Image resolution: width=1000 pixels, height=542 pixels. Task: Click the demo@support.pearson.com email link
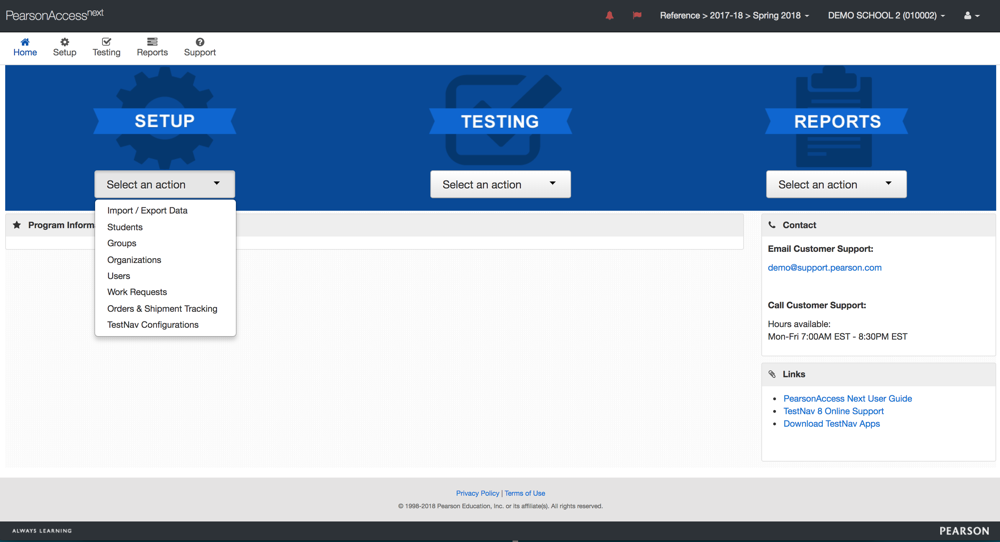pyautogui.click(x=824, y=268)
